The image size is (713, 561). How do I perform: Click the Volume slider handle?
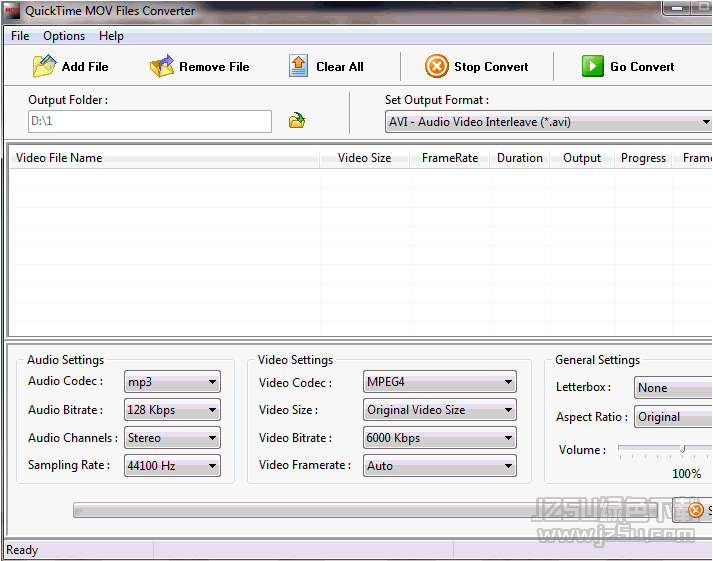(x=682, y=449)
